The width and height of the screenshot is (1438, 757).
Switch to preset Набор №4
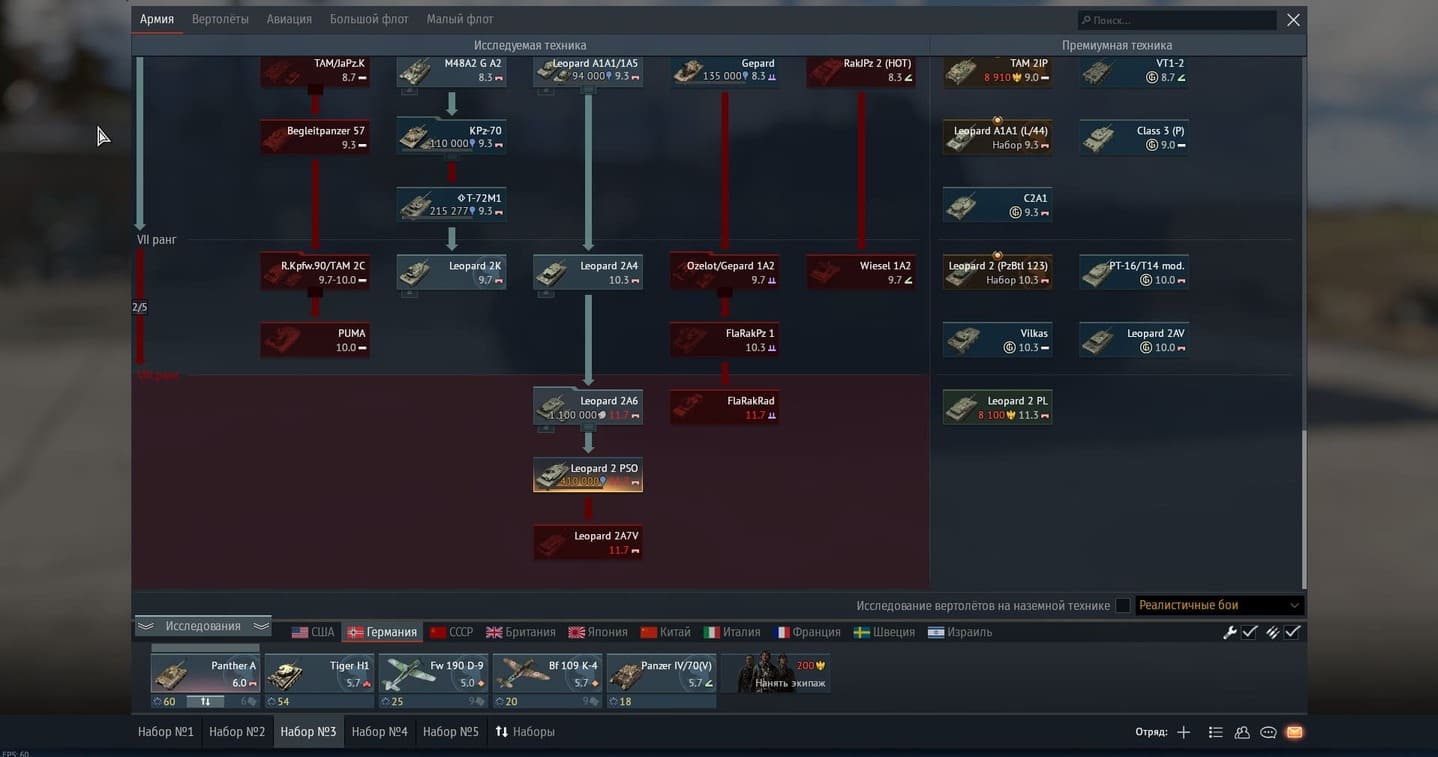tap(380, 732)
